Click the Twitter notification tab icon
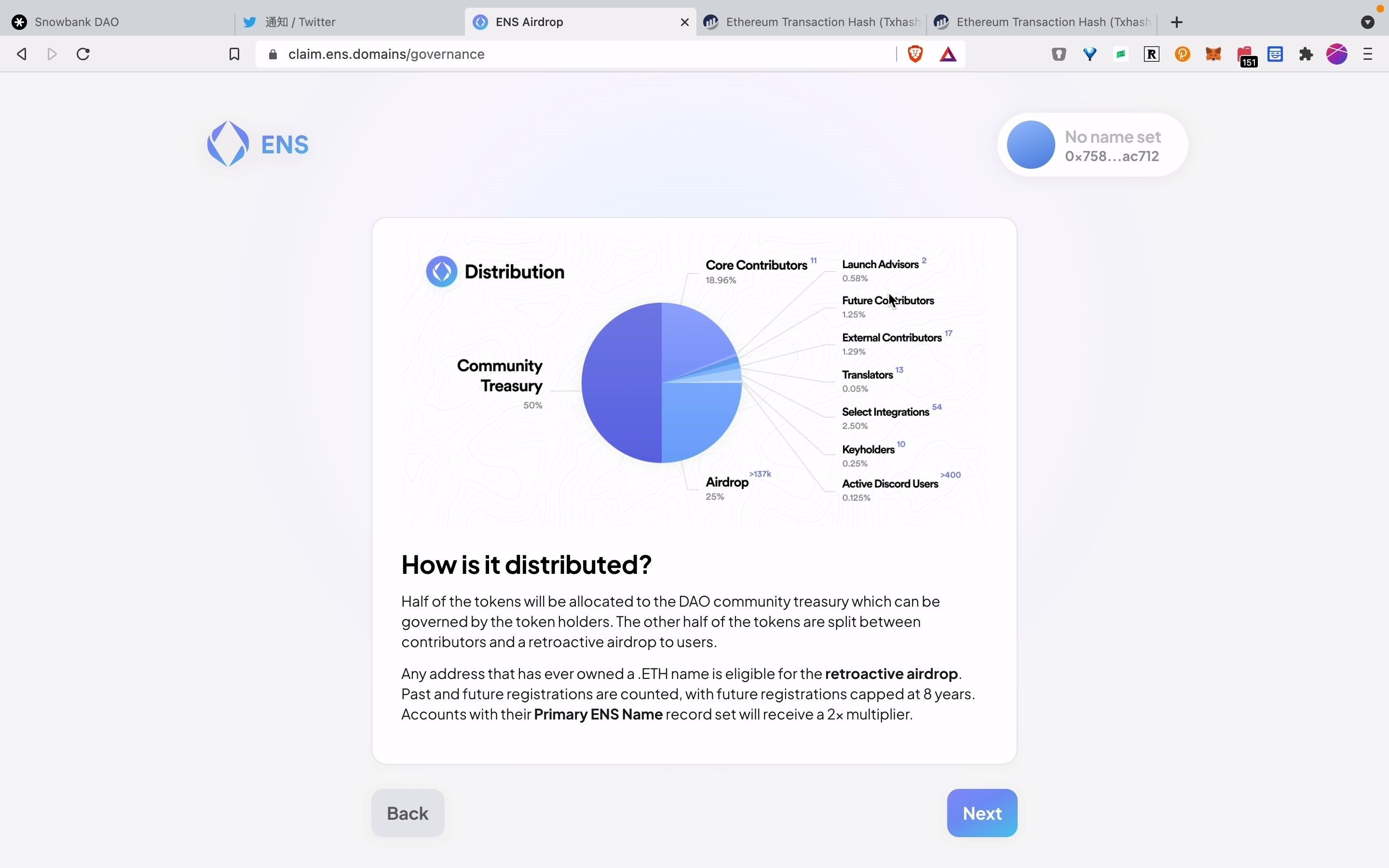 [249, 21]
